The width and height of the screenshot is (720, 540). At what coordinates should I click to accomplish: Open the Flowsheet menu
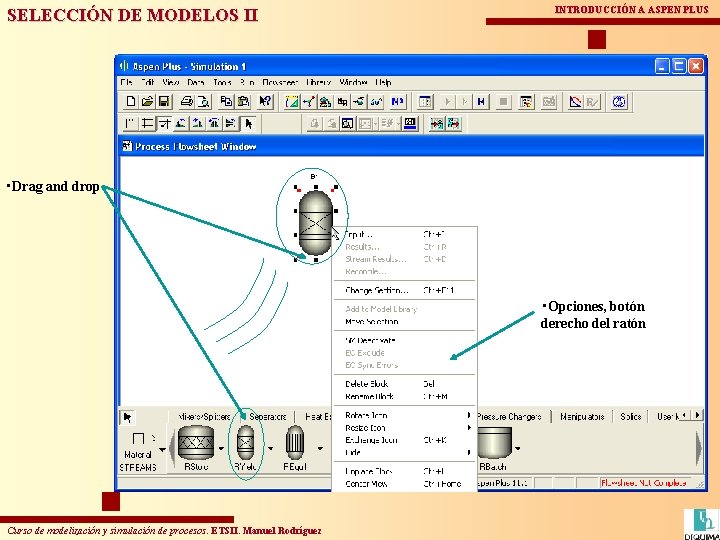280,83
